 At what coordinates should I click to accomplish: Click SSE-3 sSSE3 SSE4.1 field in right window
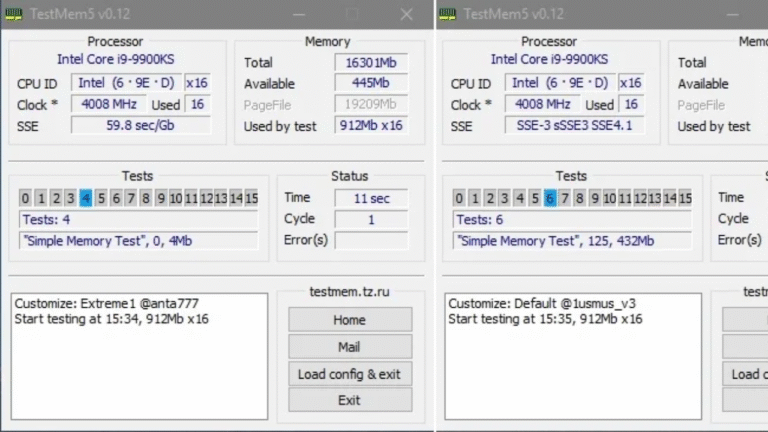(574, 125)
